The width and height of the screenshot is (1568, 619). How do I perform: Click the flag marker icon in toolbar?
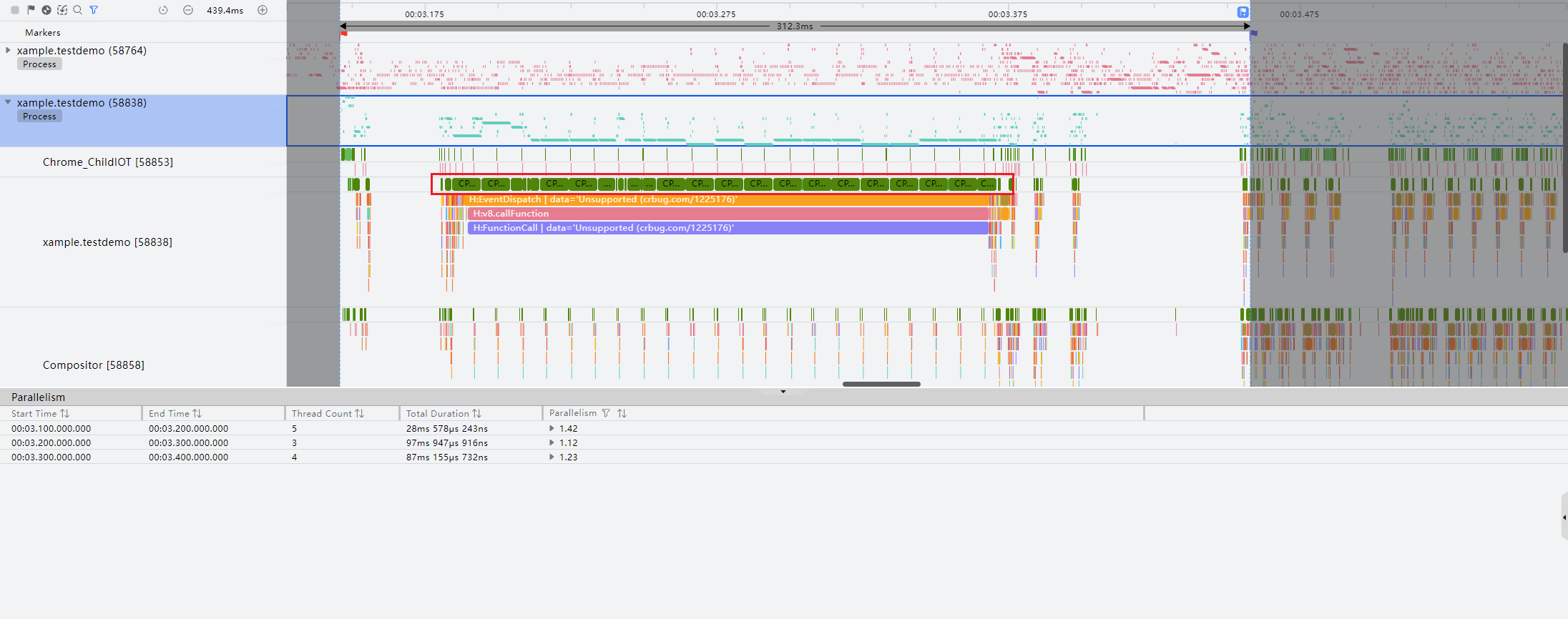point(31,10)
